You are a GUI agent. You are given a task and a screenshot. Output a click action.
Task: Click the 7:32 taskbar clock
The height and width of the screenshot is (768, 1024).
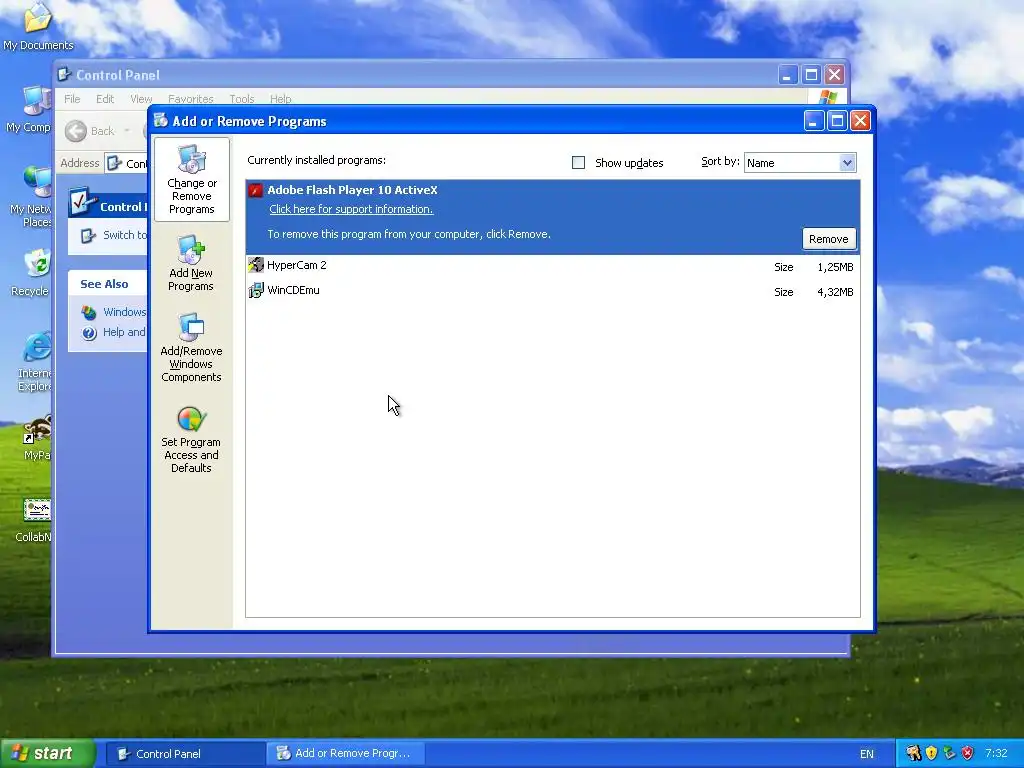996,754
